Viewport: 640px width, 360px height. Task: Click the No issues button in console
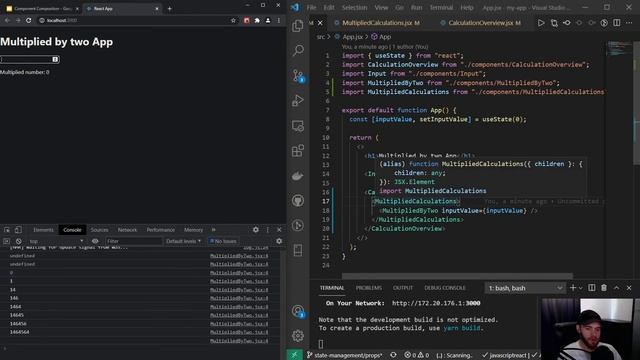coord(223,241)
